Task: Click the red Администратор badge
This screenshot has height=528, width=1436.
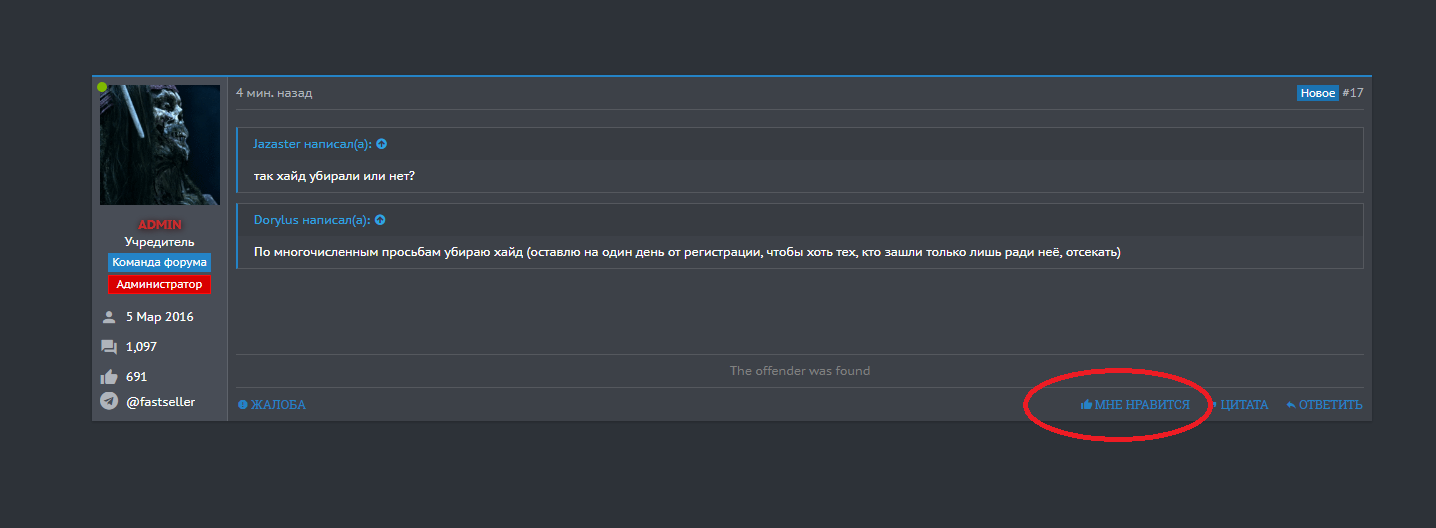Action: (x=160, y=284)
